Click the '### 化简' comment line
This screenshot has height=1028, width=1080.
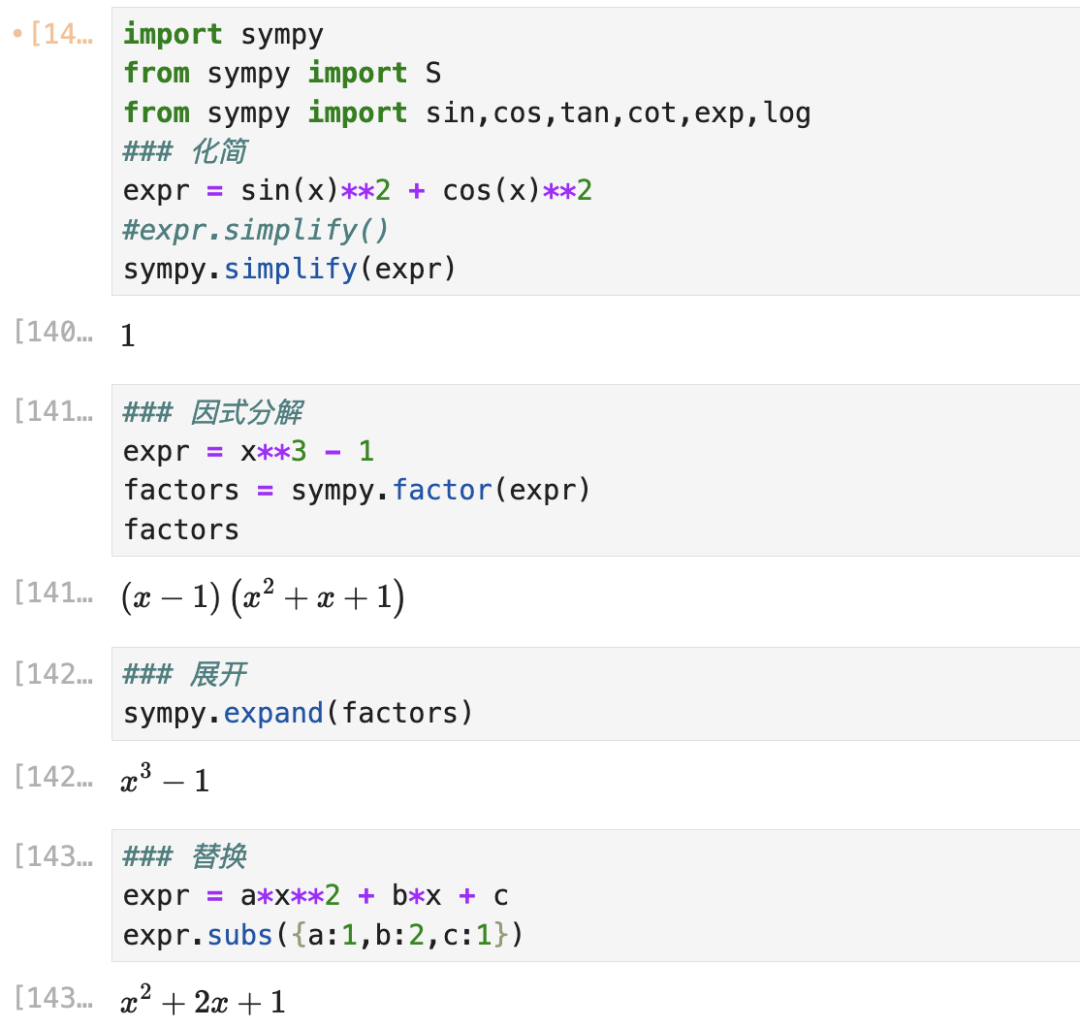[185, 151]
